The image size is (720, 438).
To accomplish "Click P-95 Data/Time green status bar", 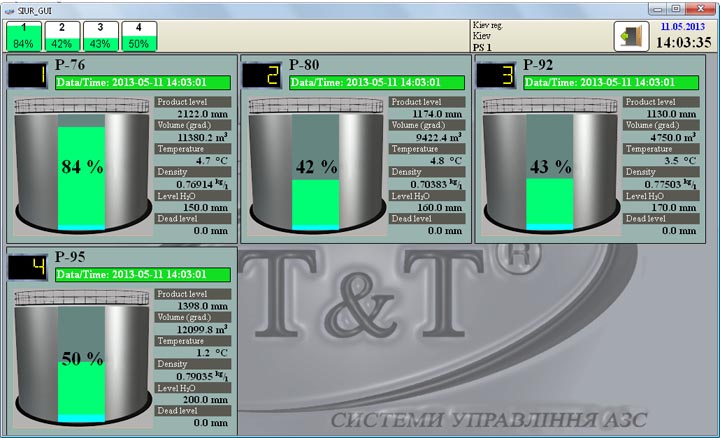I will 143,275.
